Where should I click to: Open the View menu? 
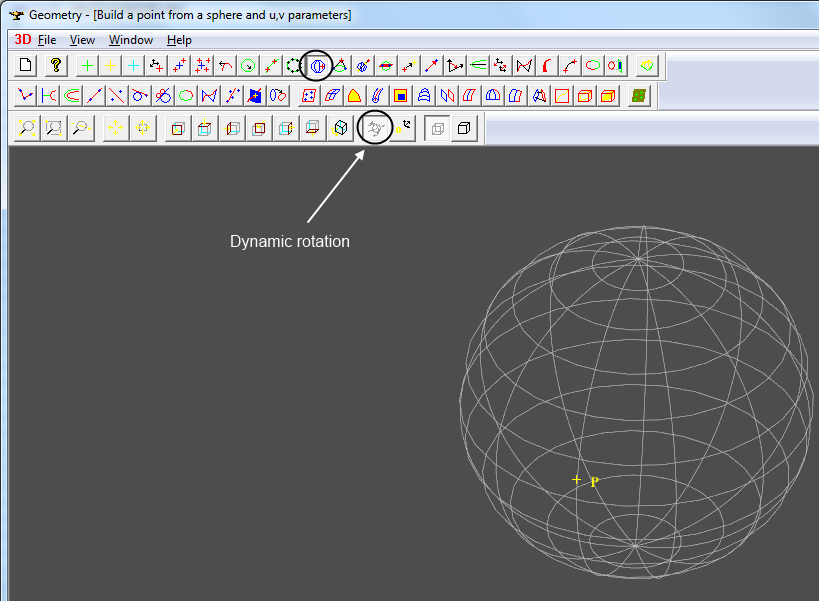coord(82,40)
